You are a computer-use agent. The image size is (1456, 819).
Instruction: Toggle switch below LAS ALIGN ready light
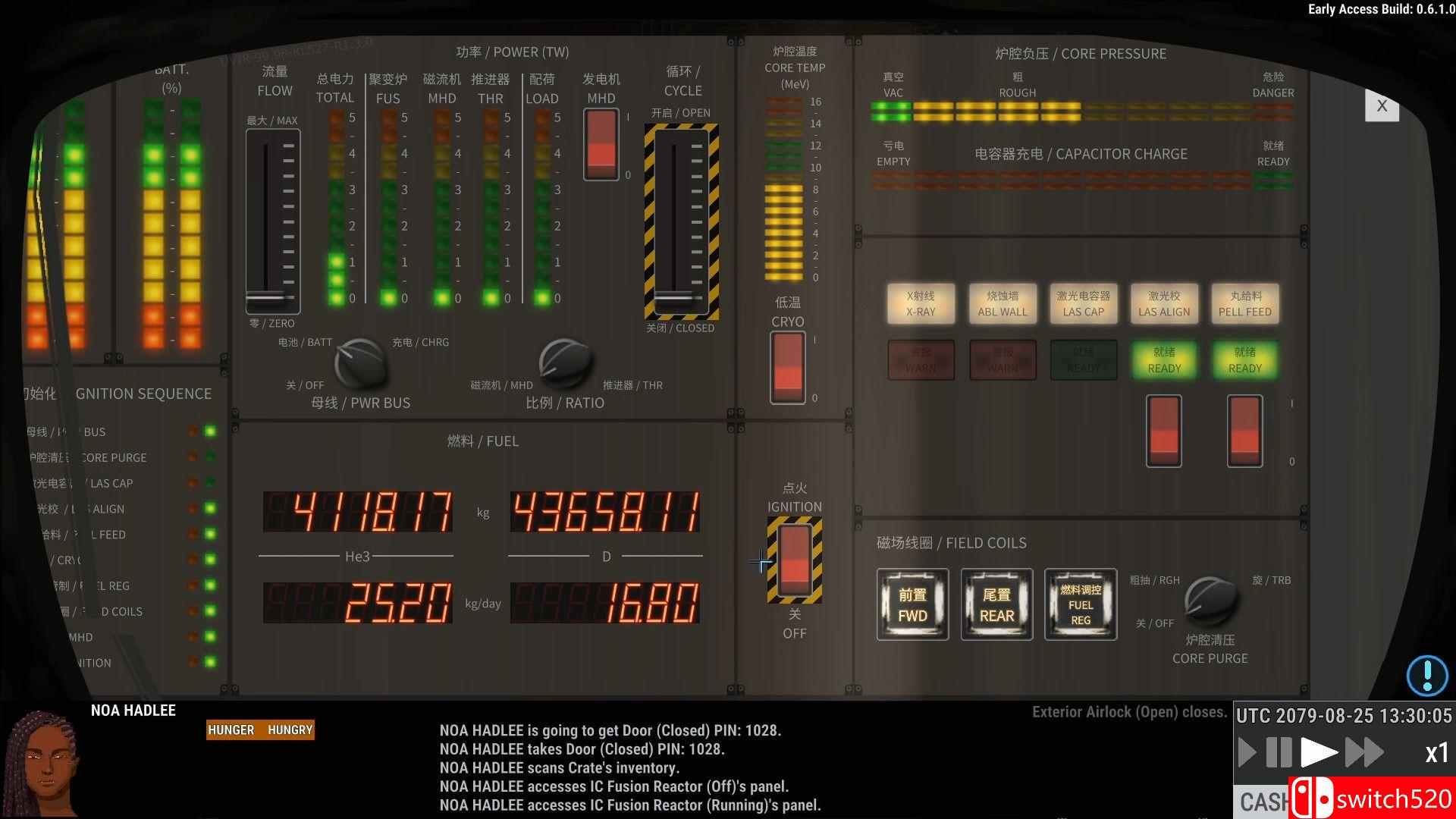[x=1163, y=431]
